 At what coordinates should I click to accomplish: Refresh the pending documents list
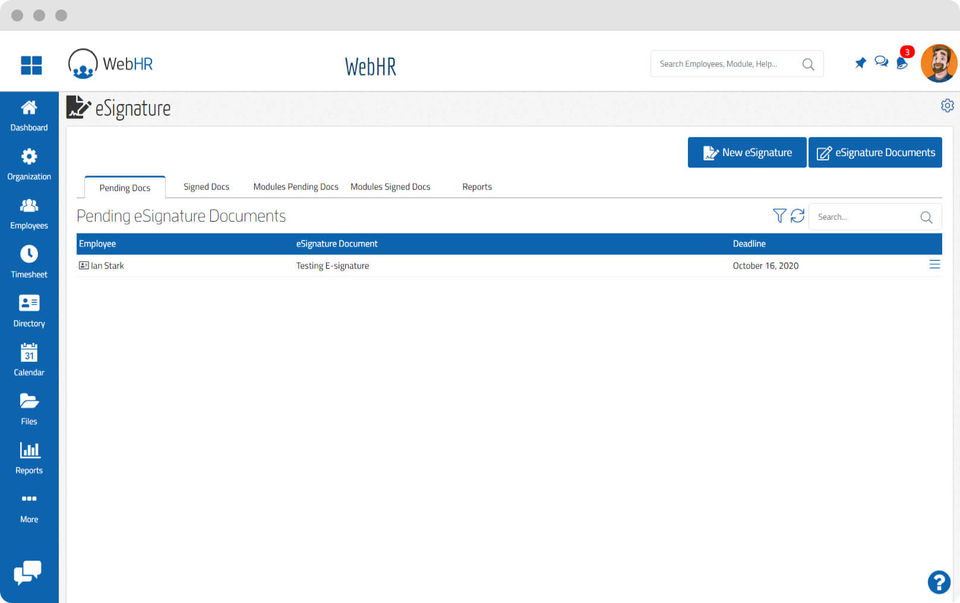click(x=797, y=215)
